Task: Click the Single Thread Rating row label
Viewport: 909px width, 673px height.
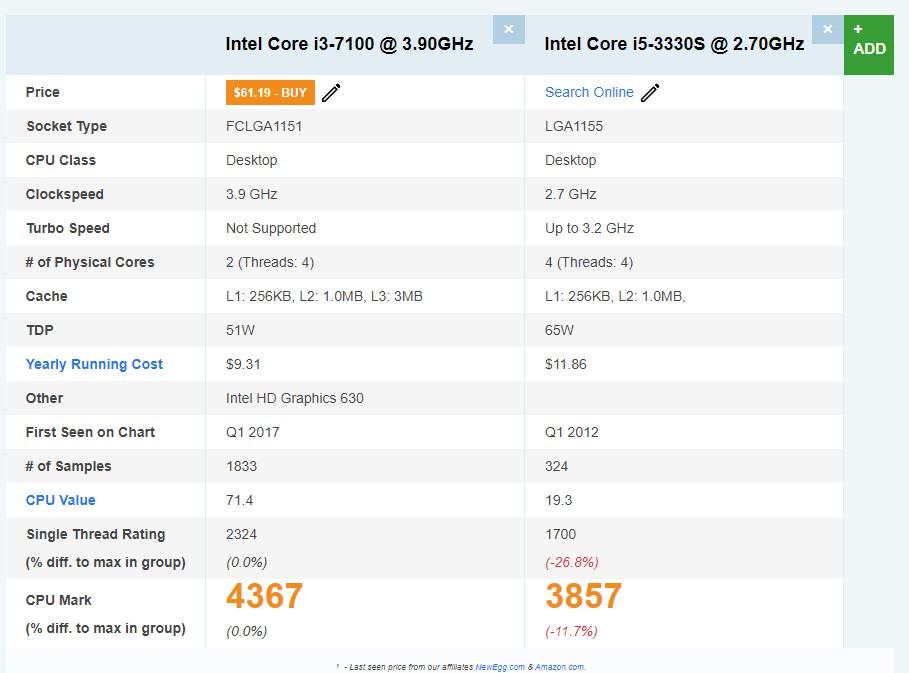Action: [96, 534]
